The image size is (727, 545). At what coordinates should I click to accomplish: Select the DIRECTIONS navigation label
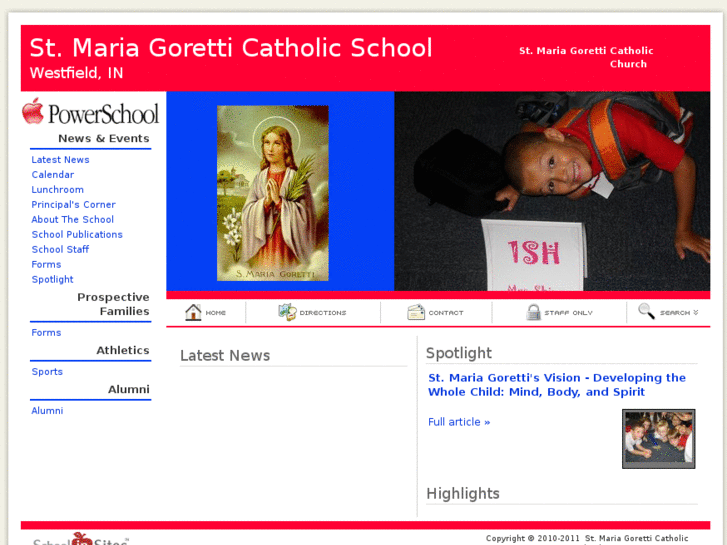(x=323, y=313)
